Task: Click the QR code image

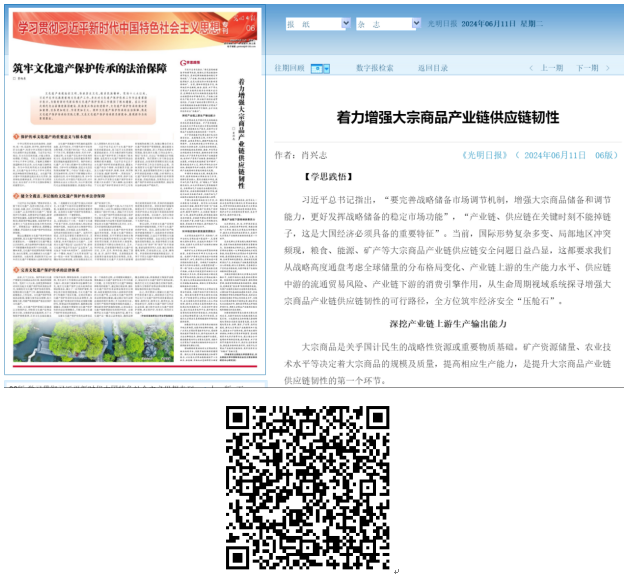Action: tap(306, 486)
